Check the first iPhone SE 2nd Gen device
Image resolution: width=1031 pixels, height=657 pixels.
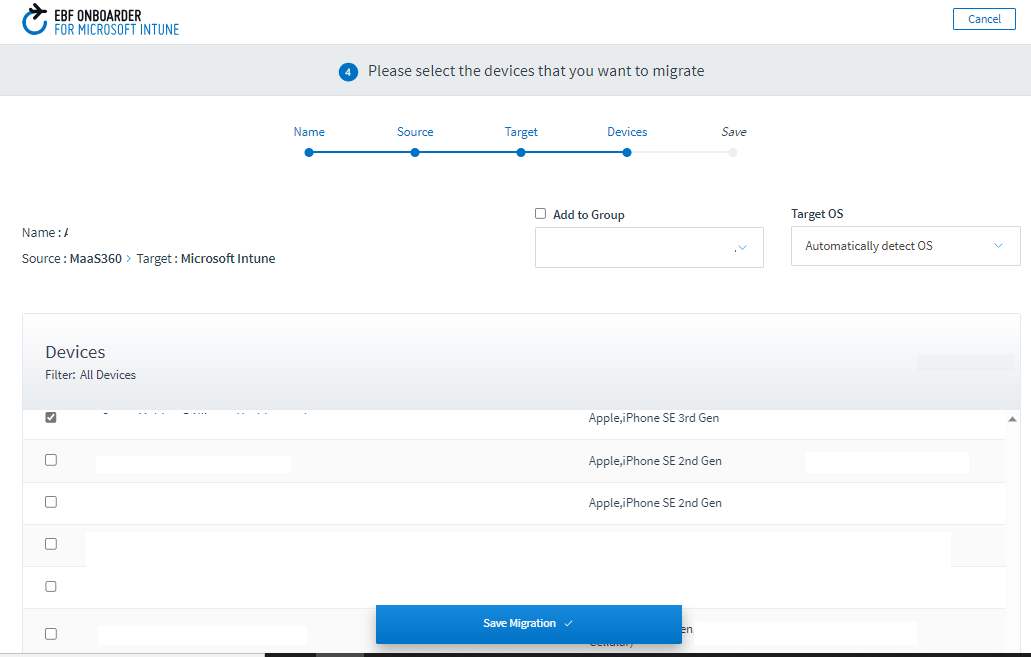click(51, 460)
